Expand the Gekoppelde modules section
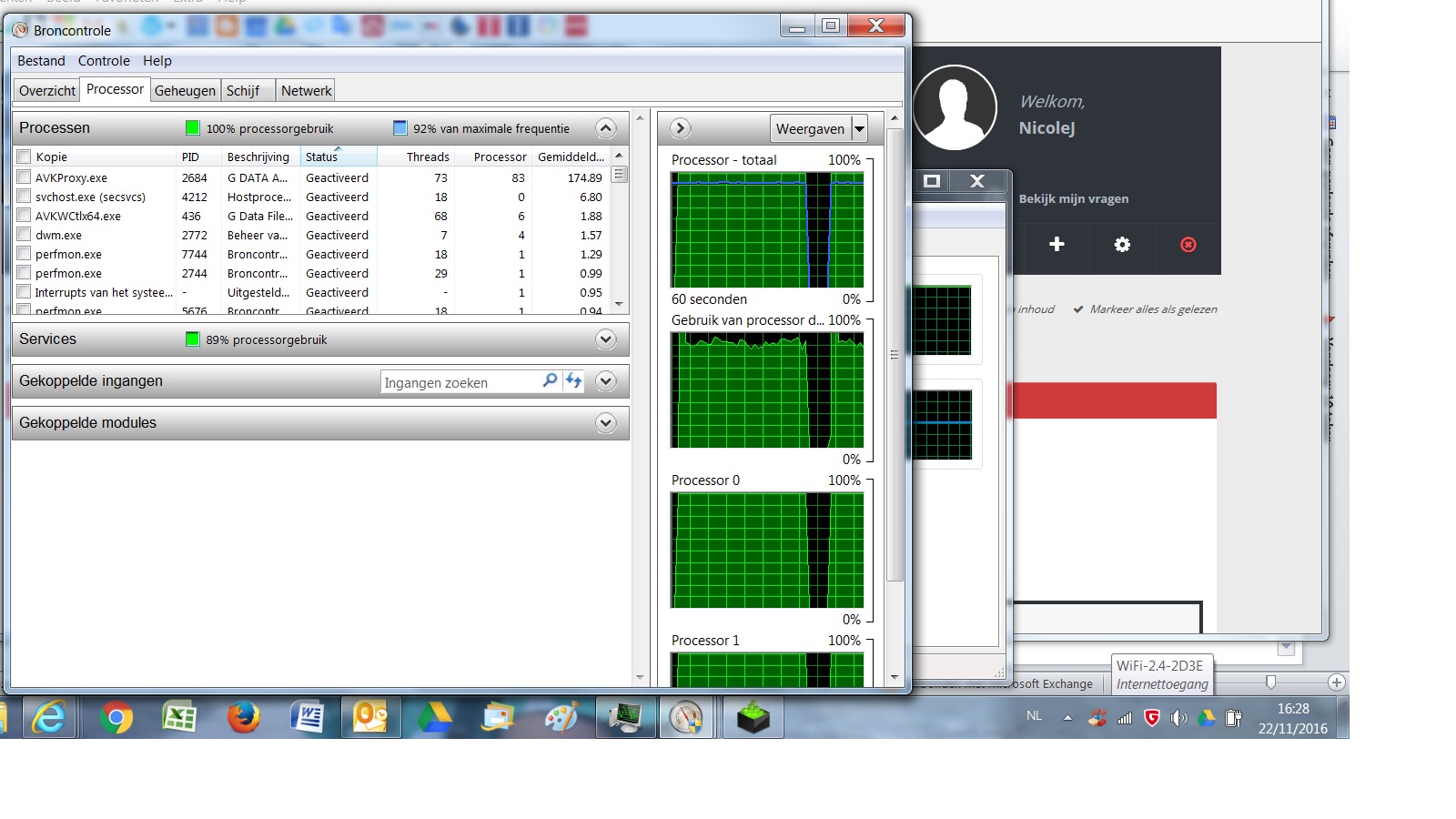Image resolution: width=1456 pixels, height=819 pixels. [606, 423]
